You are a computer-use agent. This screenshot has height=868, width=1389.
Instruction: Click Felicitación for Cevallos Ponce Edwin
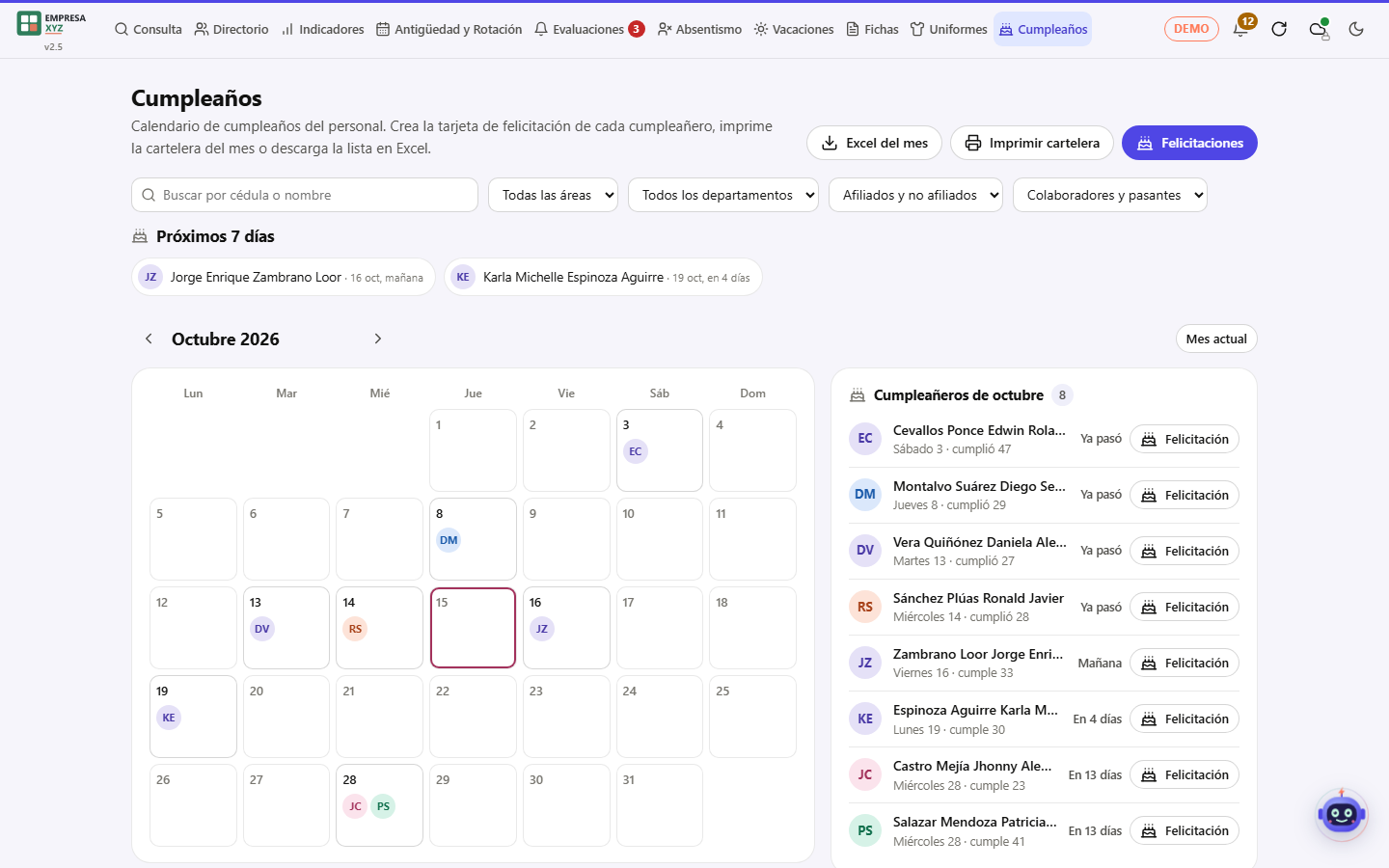(x=1185, y=439)
